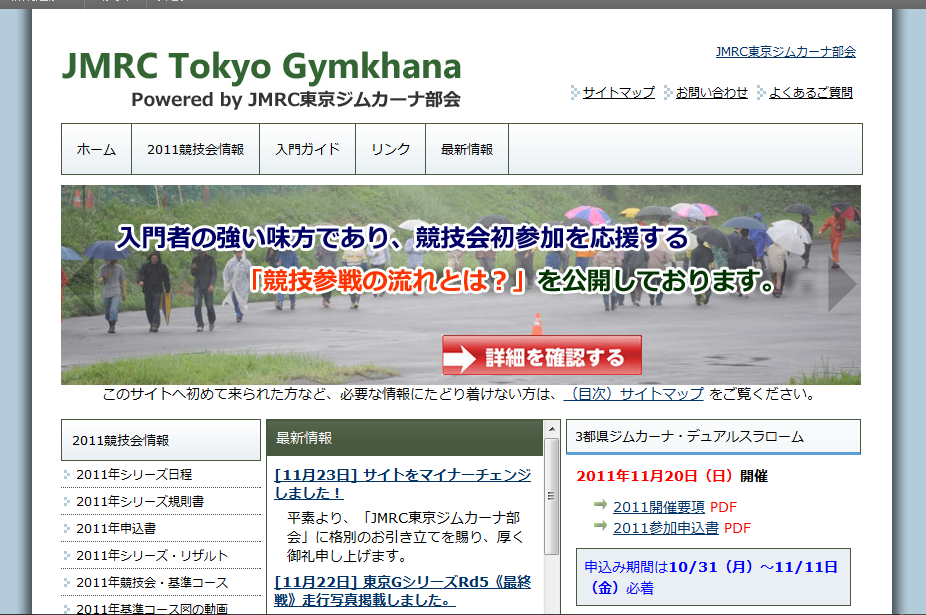Click the 2011競技会情報 sidebar heading
The height and width of the screenshot is (615, 926).
(x=161, y=440)
